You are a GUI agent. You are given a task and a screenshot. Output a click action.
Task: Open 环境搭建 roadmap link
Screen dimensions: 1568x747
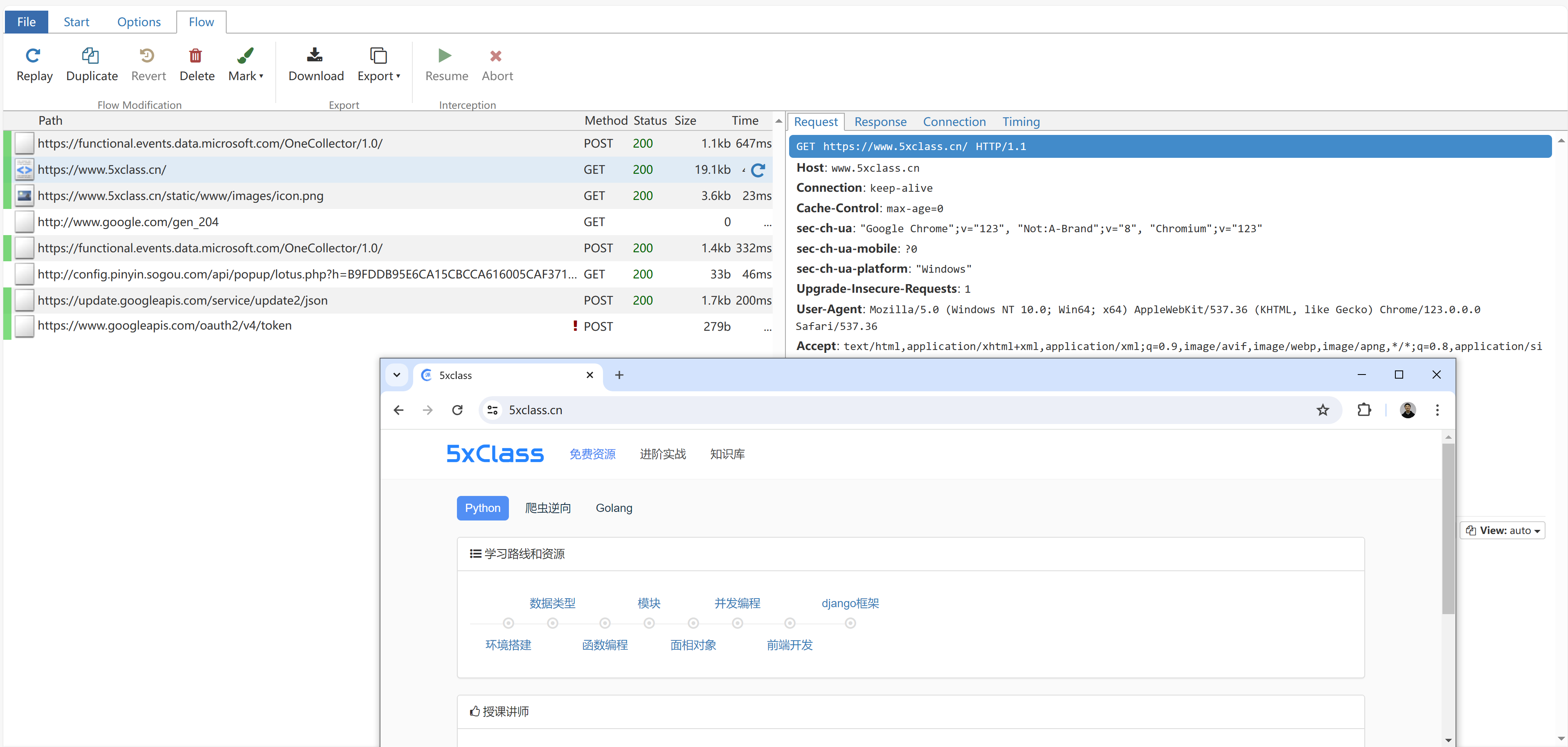[508, 645]
